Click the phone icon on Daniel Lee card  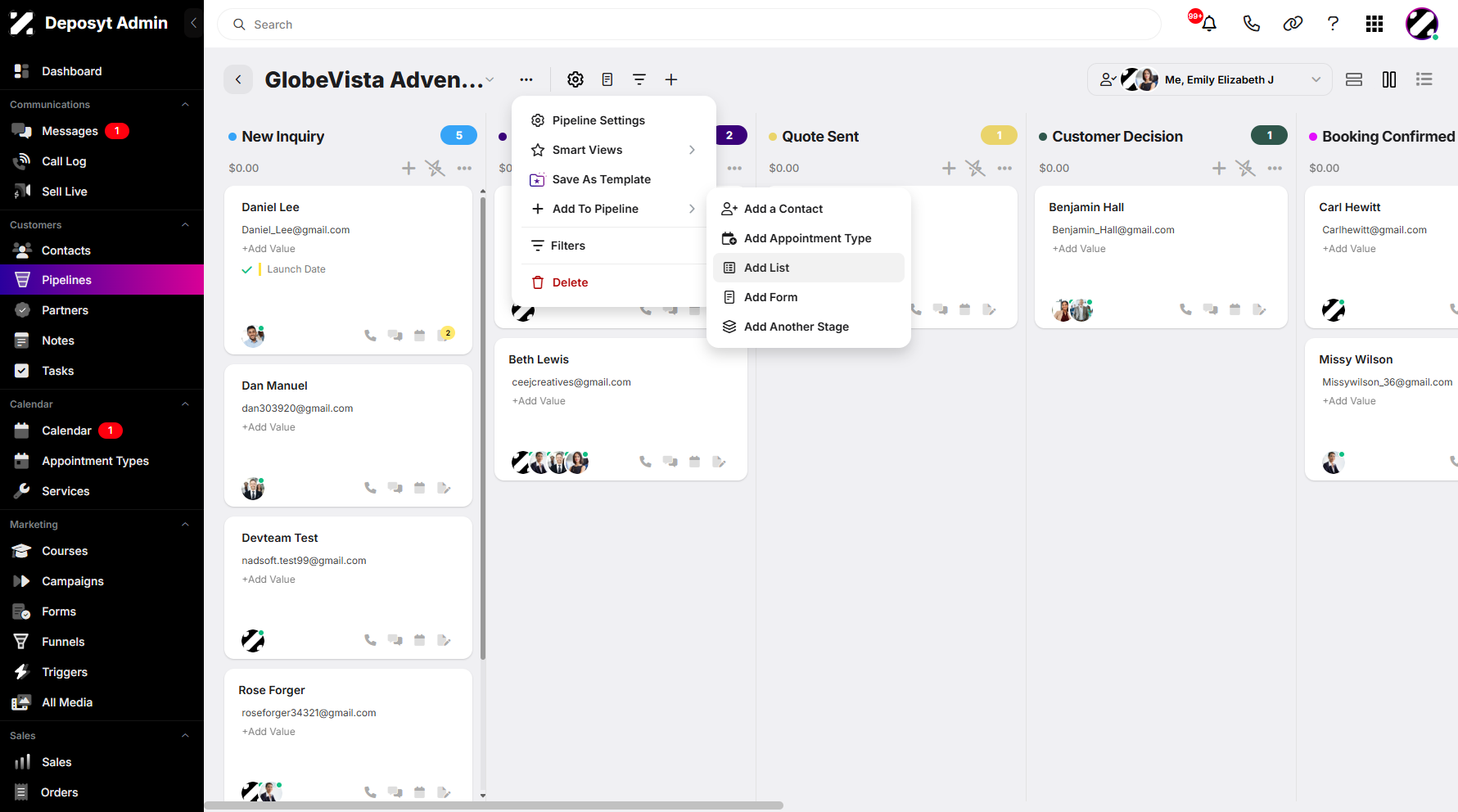click(370, 336)
